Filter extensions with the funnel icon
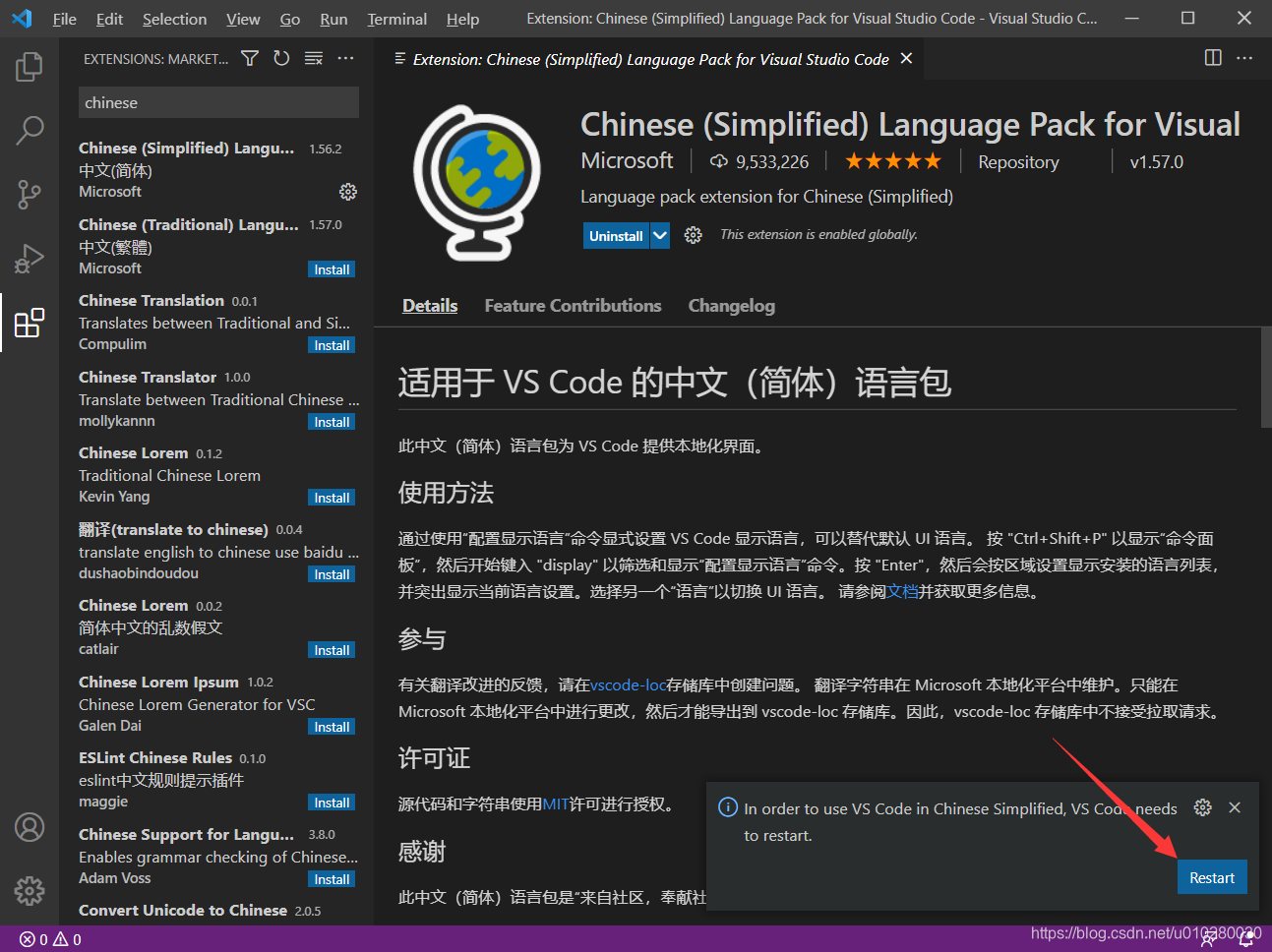1272x952 pixels. 250,59
